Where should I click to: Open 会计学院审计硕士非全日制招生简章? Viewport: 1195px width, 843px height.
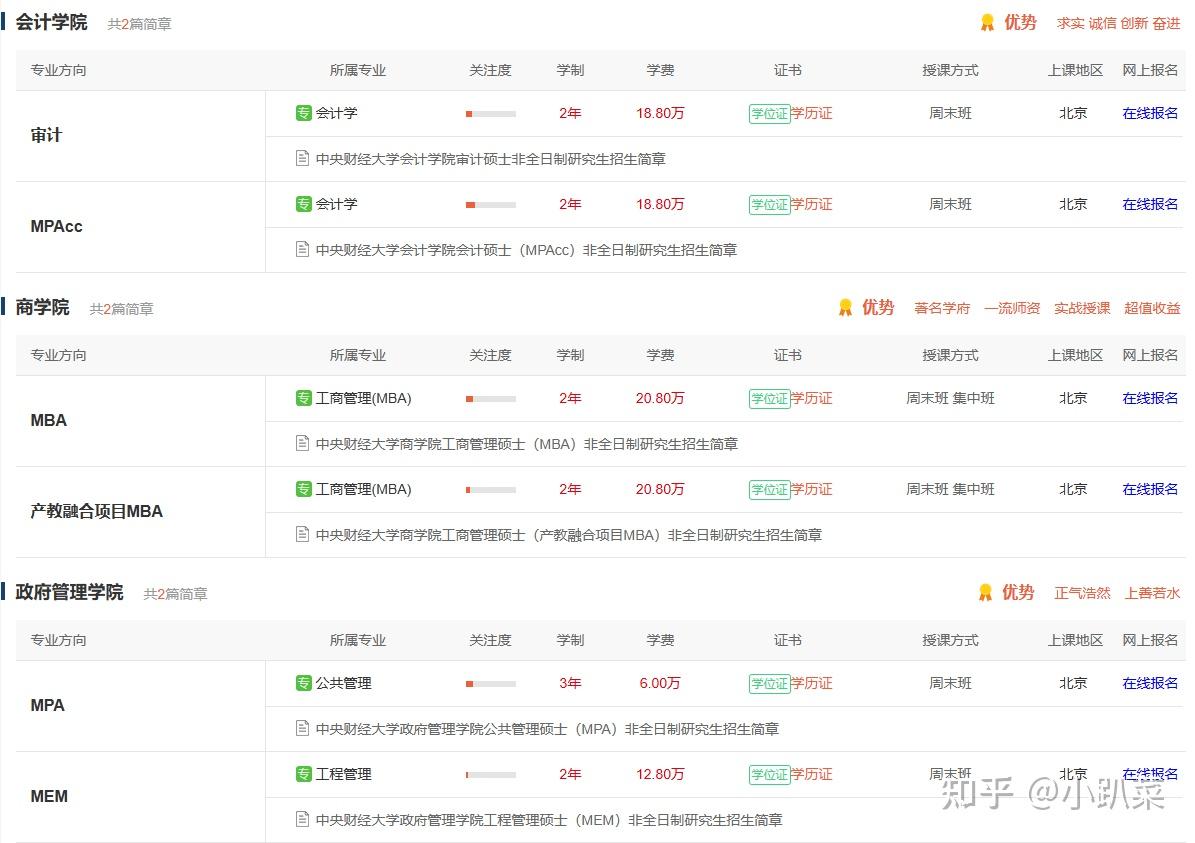click(x=491, y=159)
